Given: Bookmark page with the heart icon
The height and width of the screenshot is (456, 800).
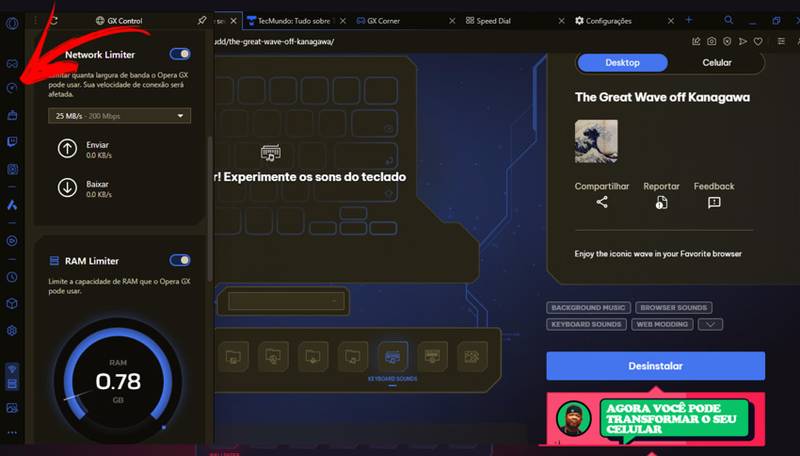Looking at the screenshot, I should click(x=758, y=41).
